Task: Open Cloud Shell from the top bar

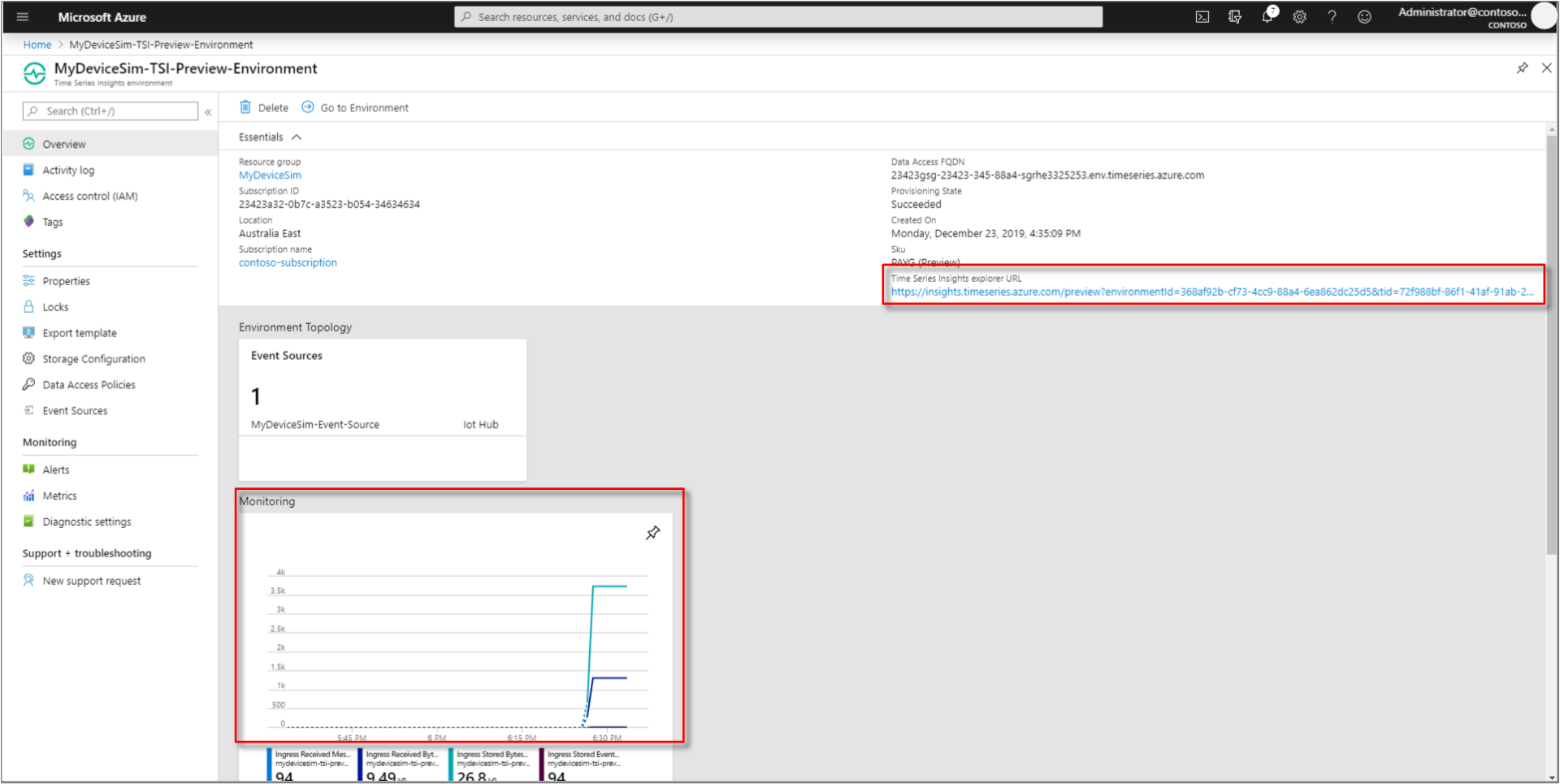Action: click(1202, 16)
